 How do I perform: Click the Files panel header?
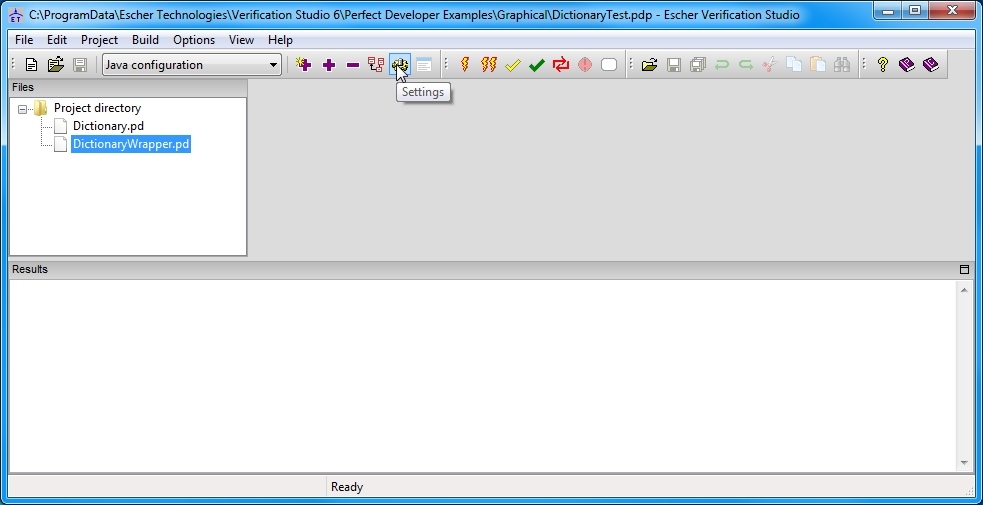pos(128,87)
